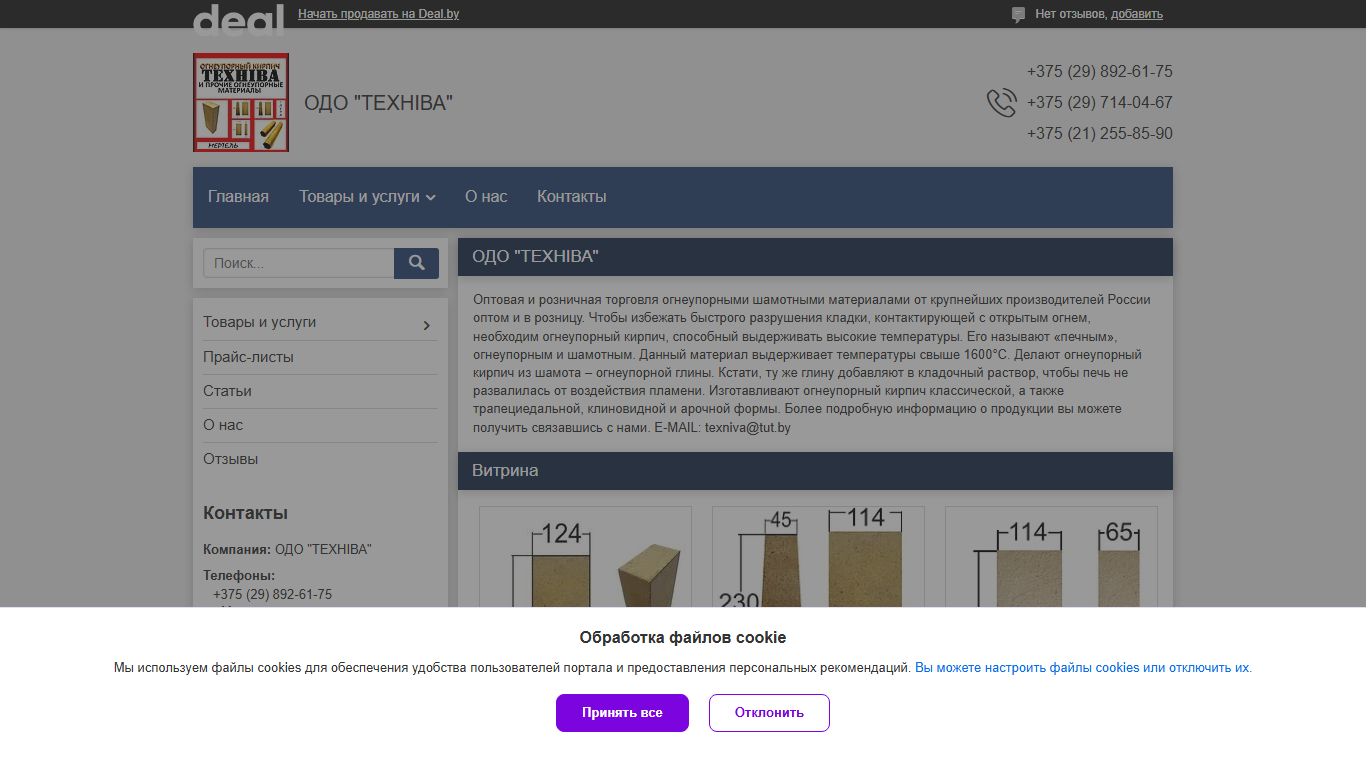Click header phone +375 (21) 255-85-90

(x=1099, y=134)
